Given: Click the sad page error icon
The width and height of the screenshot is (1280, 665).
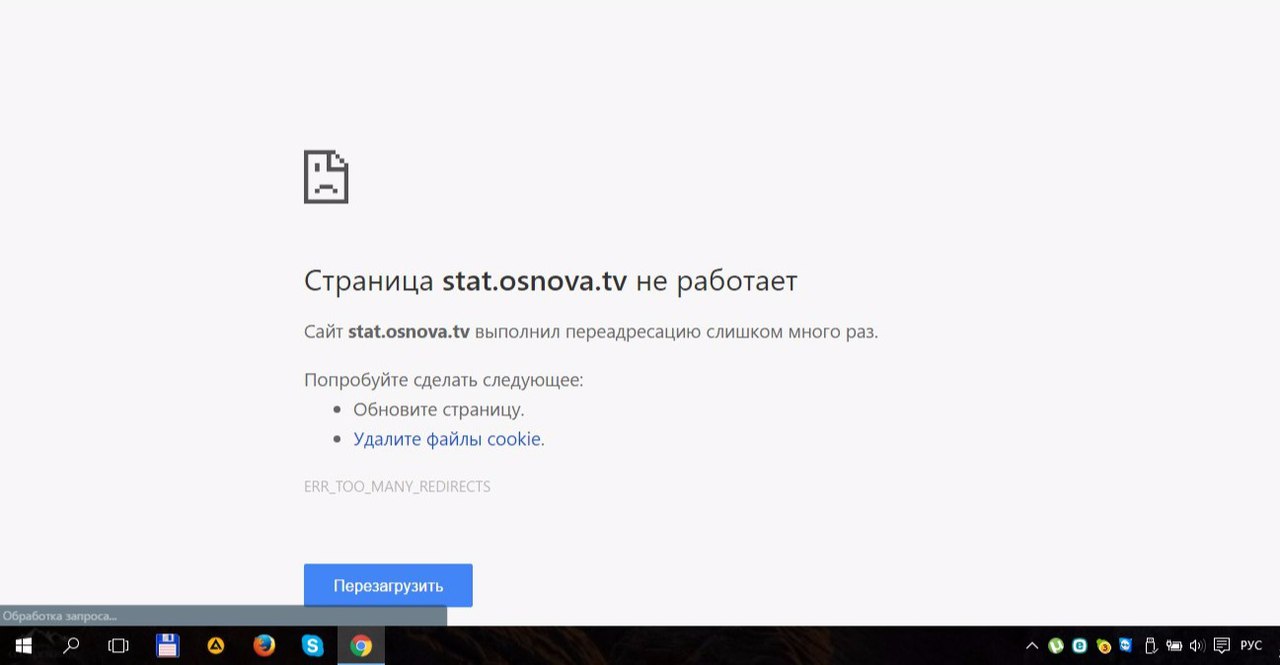Looking at the screenshot, I should 326,177.
